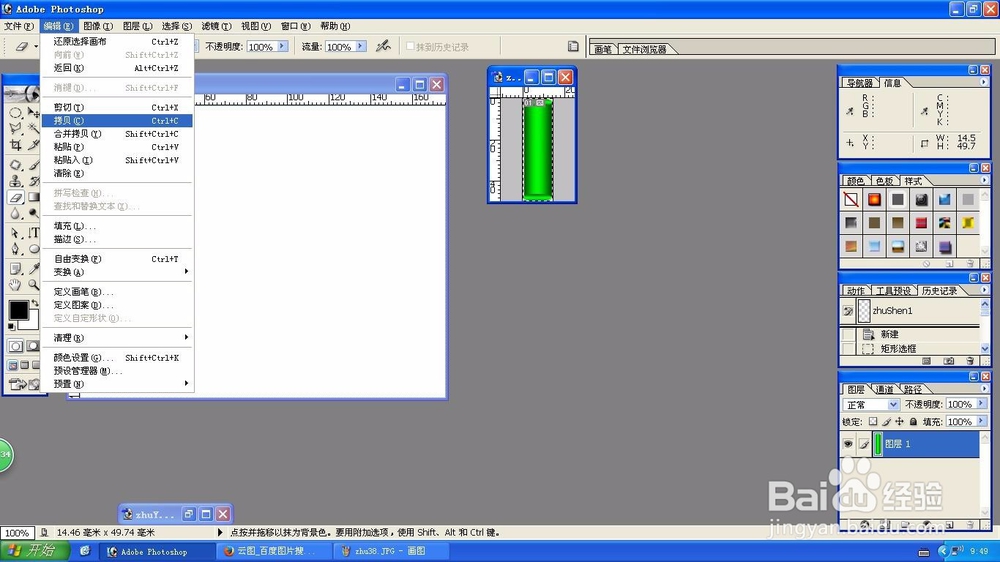Open the 填充 fill slider arrow
This screenshot has width=1000, height=562.
coord(981,421)
